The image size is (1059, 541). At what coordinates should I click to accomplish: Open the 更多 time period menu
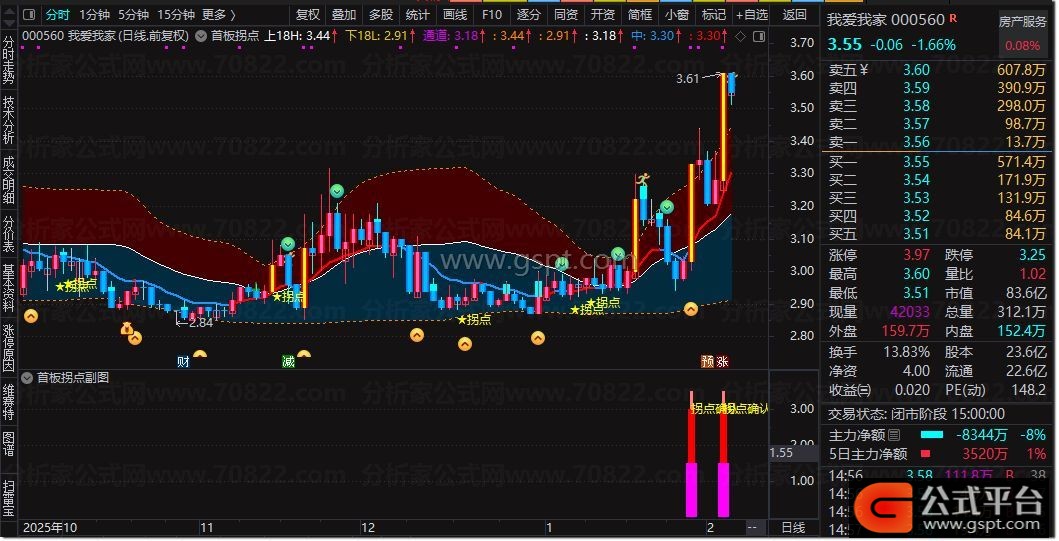[x=219, y=15]
